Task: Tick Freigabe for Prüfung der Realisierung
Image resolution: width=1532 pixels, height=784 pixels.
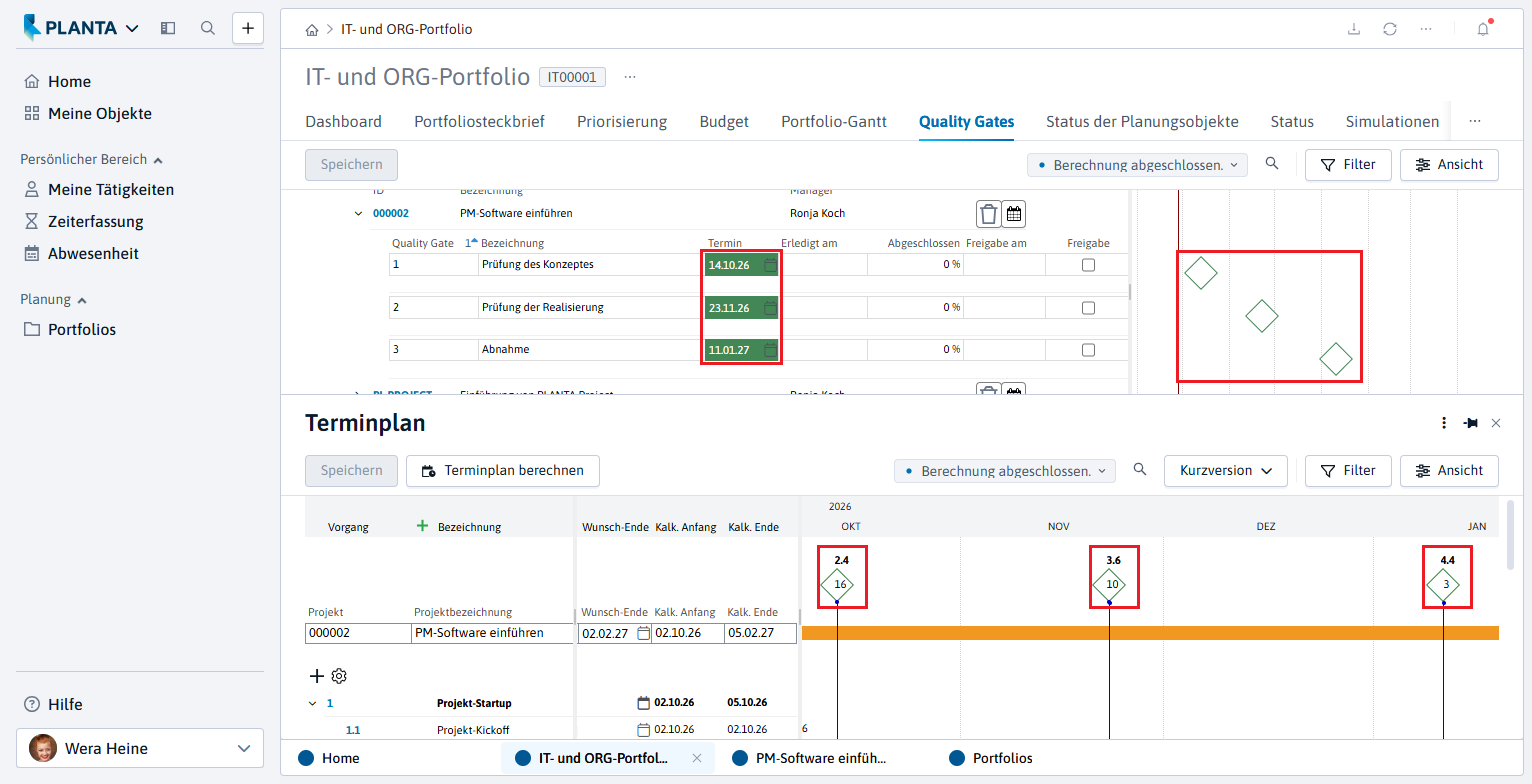Action: point(1088,308)
